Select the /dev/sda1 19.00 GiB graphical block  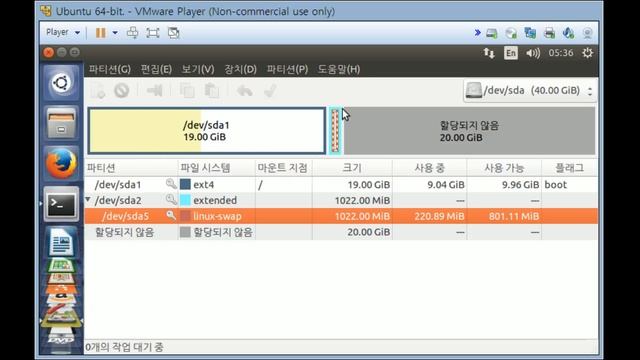pyautogui.click(x=207, y=131)
